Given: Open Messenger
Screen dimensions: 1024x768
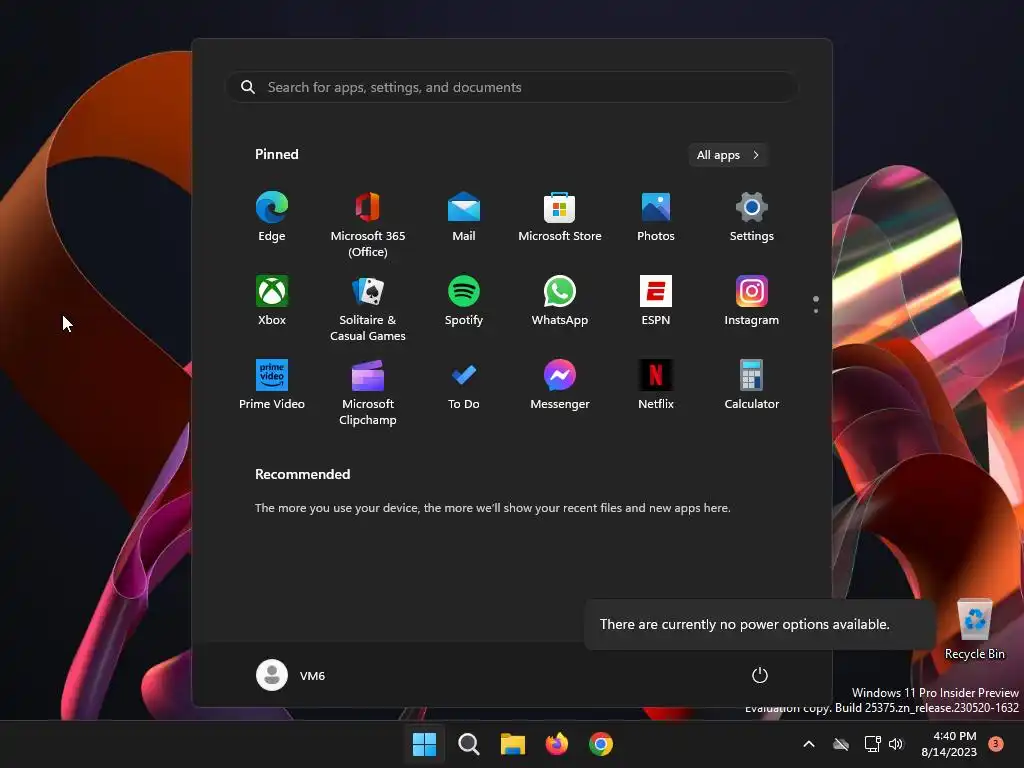Looking at the screenshot, I should (560, 385).
